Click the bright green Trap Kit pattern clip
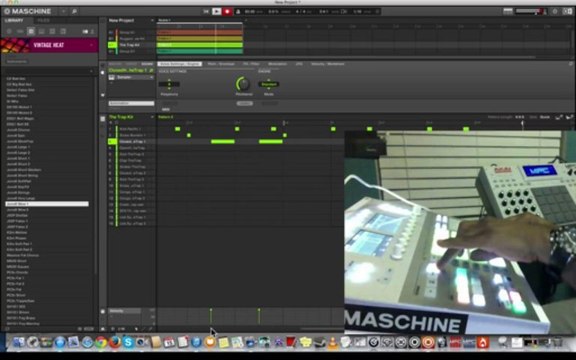The image size is (576, 360). [200, 45]
